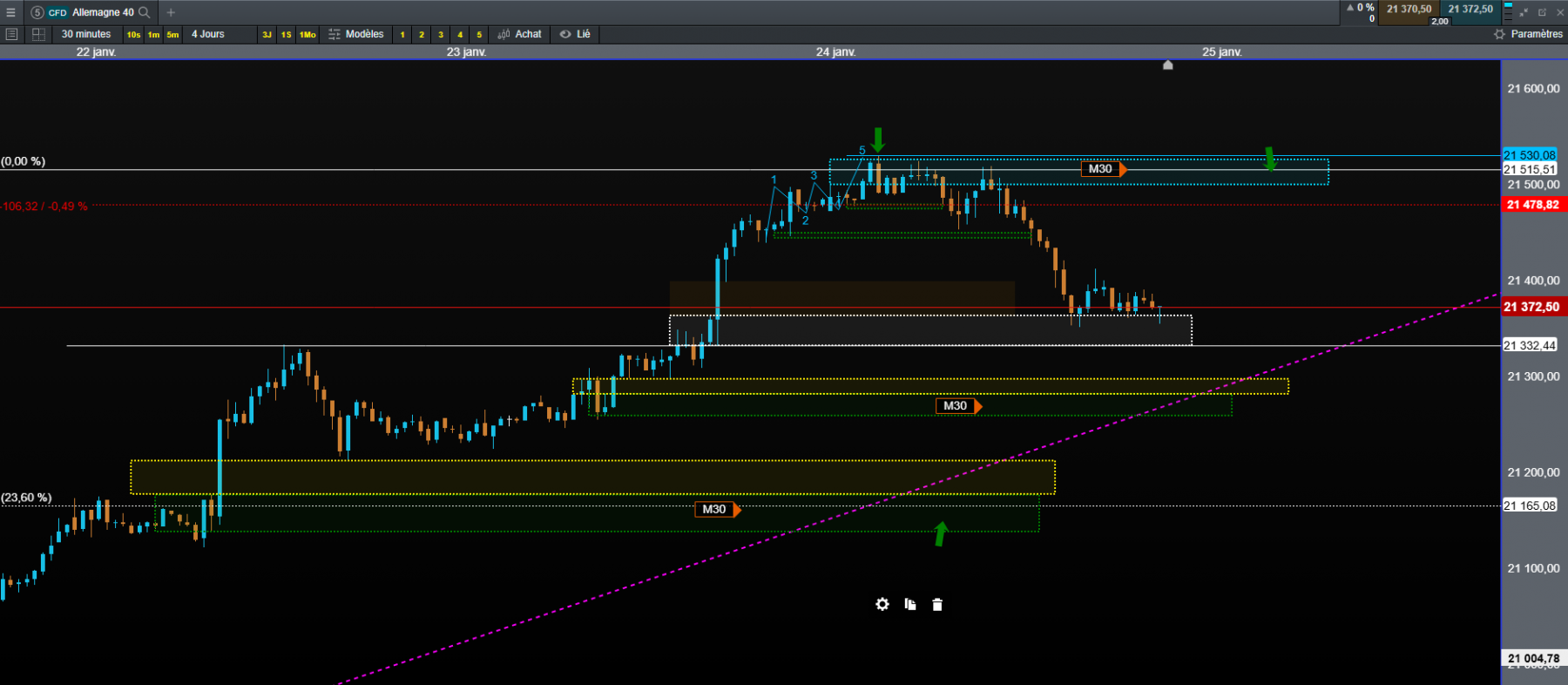Search for an instrument with magnifier icon
Viewport: 1568px width, 685px height.
[145, 12]
